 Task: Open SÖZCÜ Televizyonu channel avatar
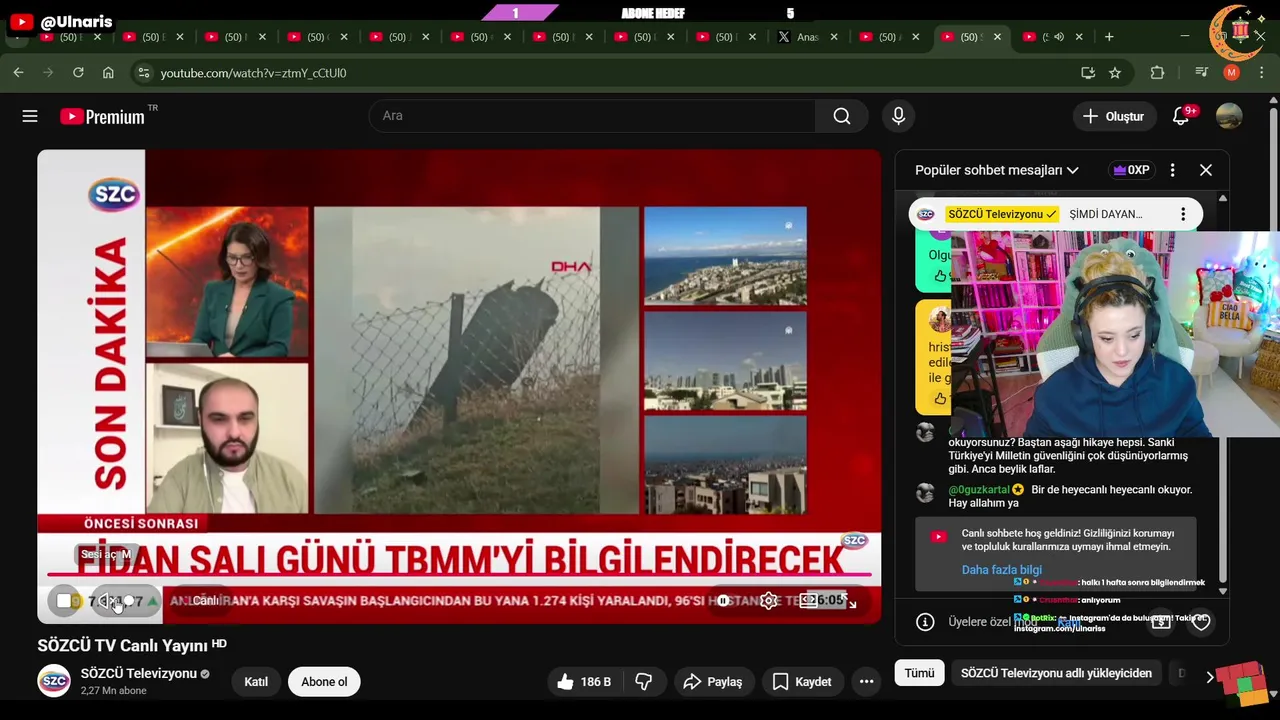point(54,682)
